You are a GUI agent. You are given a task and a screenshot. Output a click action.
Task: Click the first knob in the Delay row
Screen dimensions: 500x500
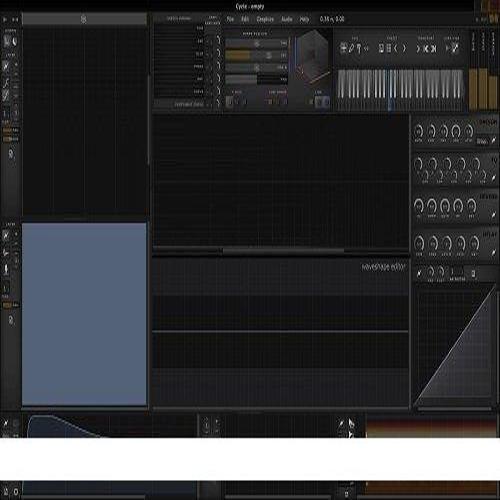point(419,244)
